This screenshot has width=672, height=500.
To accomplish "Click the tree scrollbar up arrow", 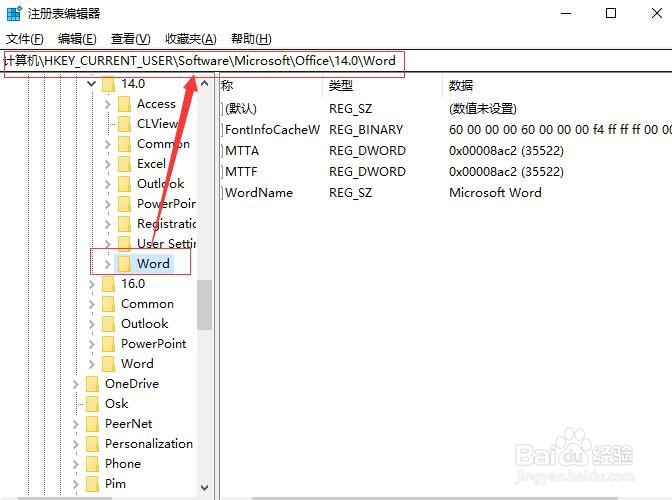I will pyautogui.click(x=204, y=84).
